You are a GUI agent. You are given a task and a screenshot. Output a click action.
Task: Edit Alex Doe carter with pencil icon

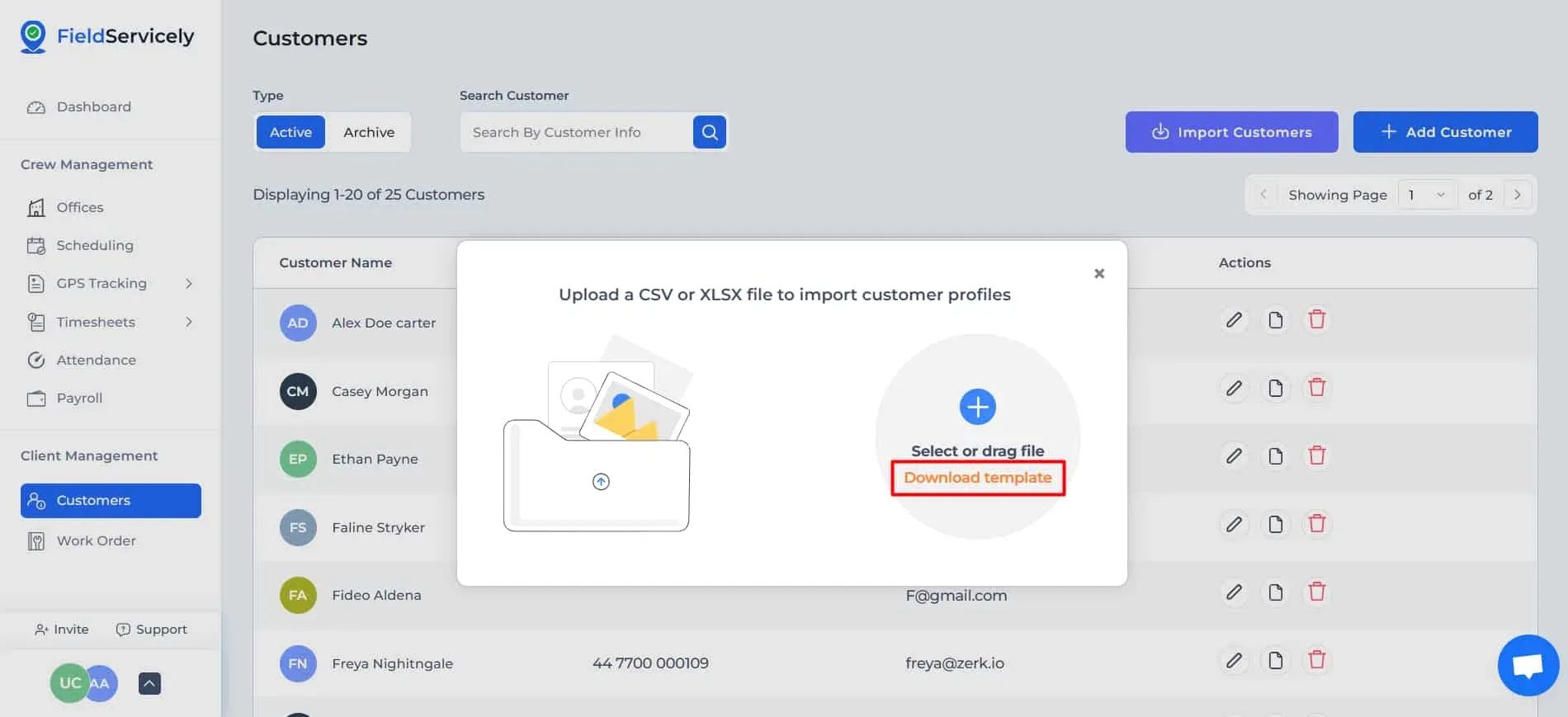1234,320
